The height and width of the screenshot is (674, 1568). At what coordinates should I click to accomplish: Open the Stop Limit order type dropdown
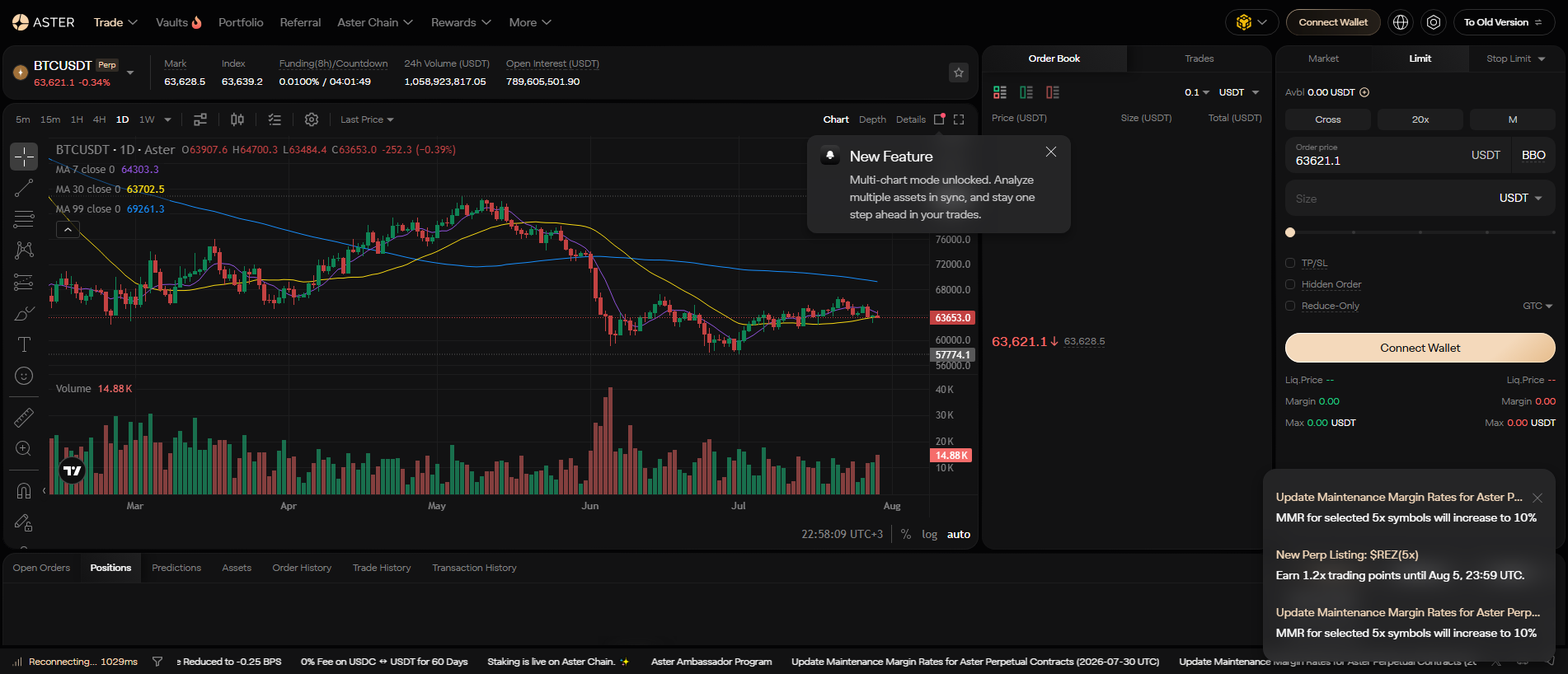point(1515,59)
